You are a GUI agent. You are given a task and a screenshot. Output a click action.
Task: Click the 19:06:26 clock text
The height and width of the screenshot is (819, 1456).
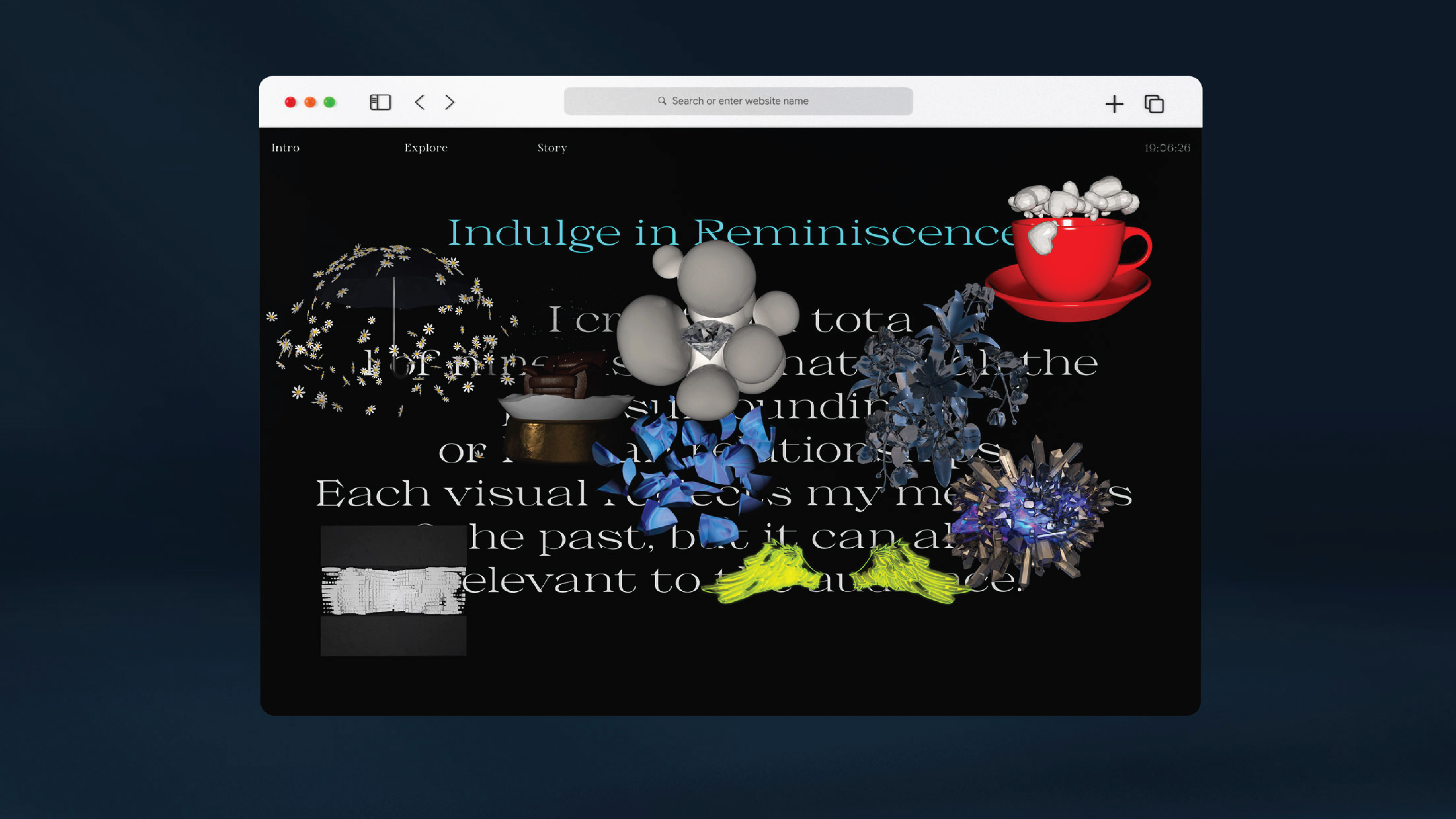(x=1167, y=148)
